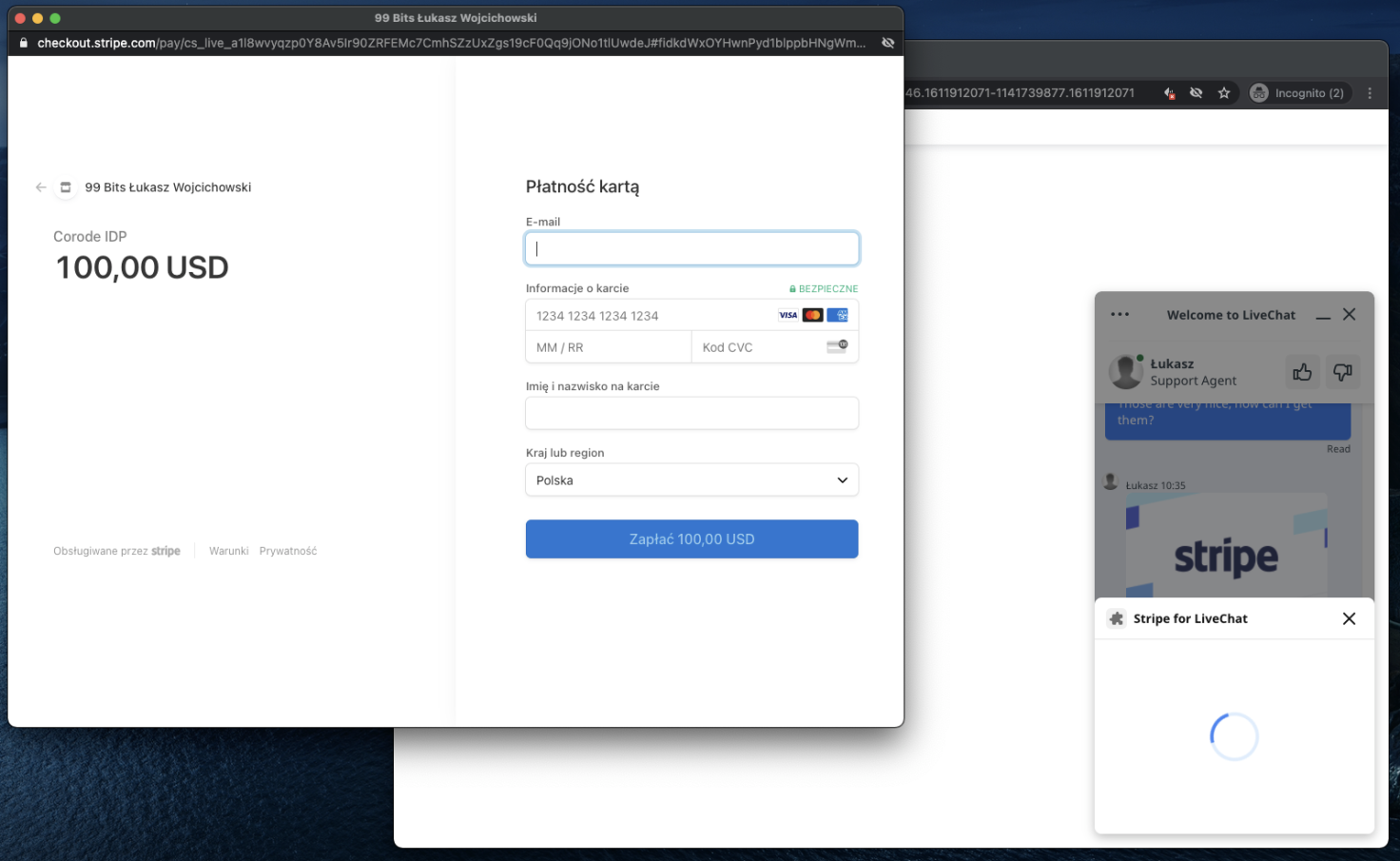Open LiveChat options three-dot menu

click(1120, 314)
